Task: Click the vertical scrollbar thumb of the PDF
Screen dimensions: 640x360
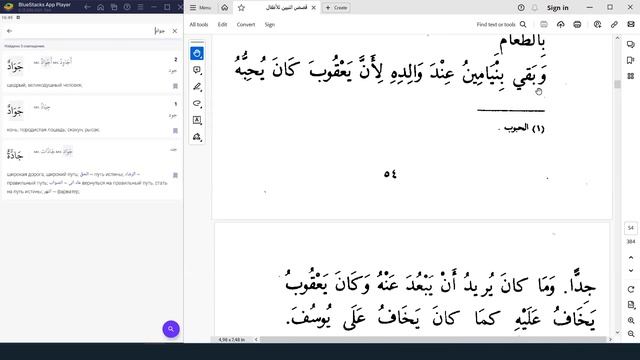Action: pos(617,84)
